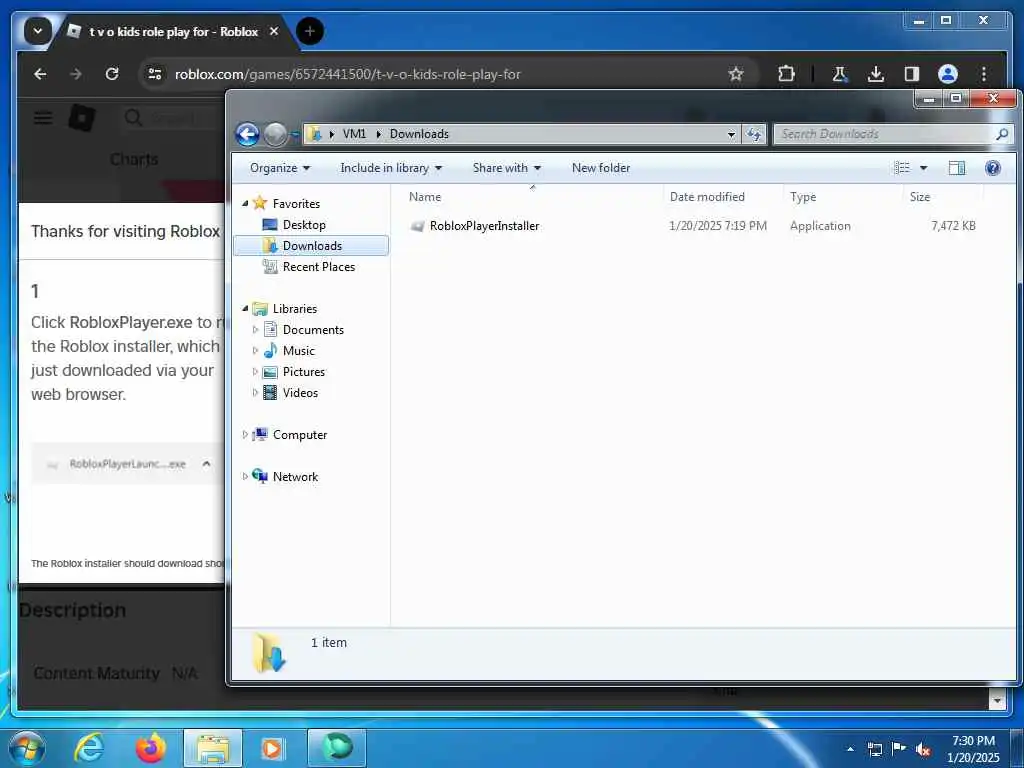Open Action Center flag tray icon

tap(899, 749)
